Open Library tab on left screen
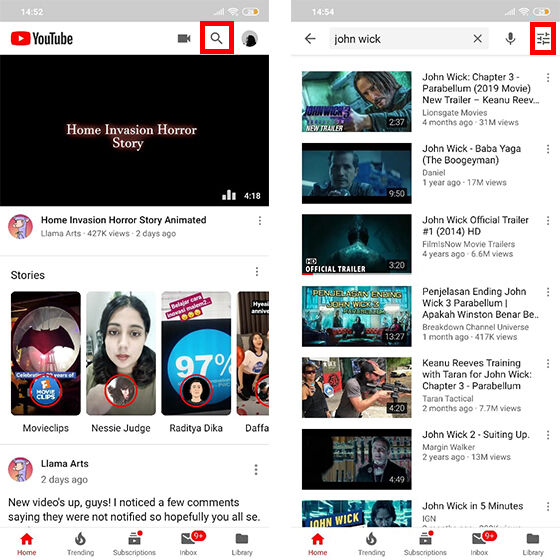The width and height of the screenshot is (560, 560). tap(242, 544)
